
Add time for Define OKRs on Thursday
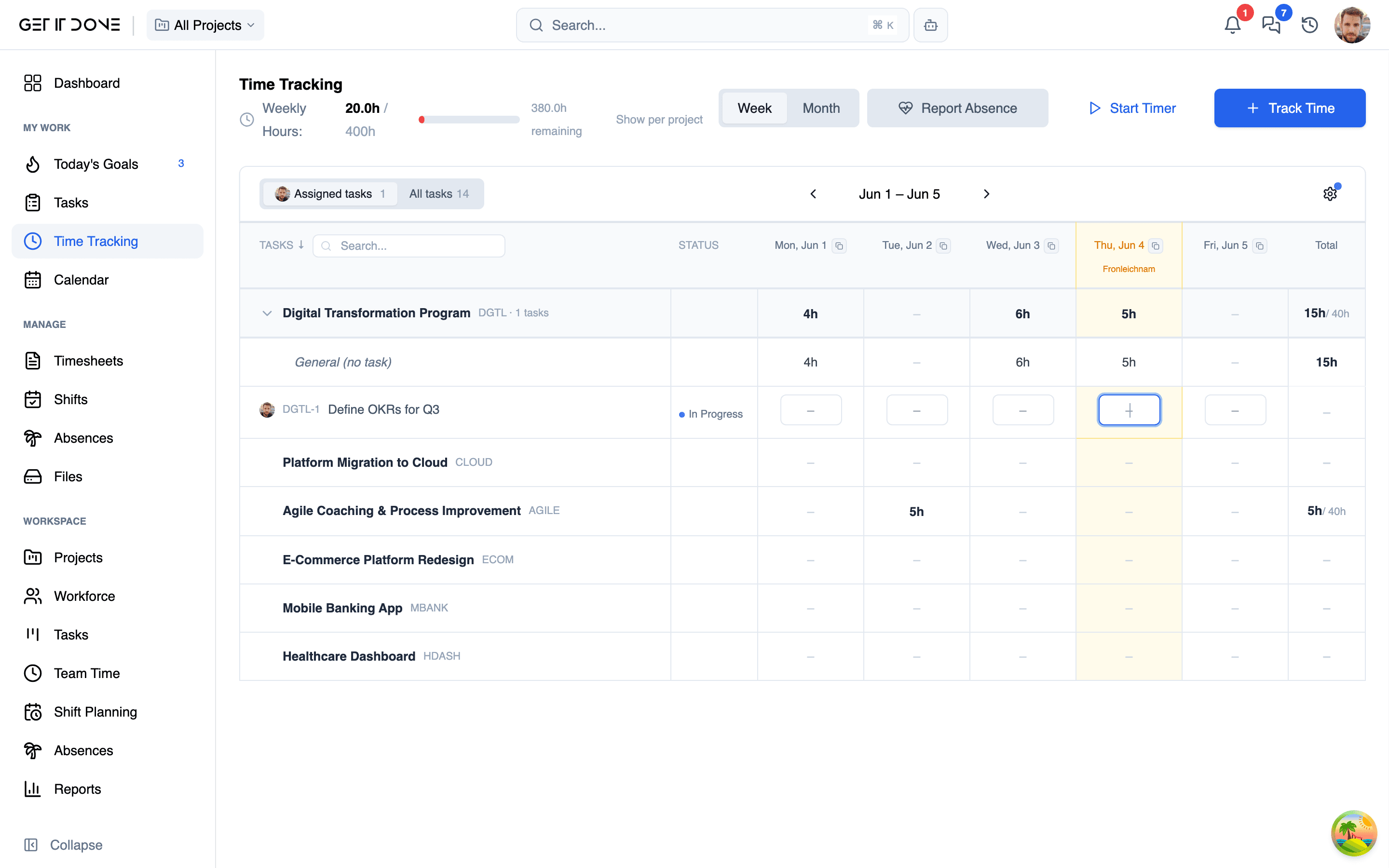coord(1129,410)
